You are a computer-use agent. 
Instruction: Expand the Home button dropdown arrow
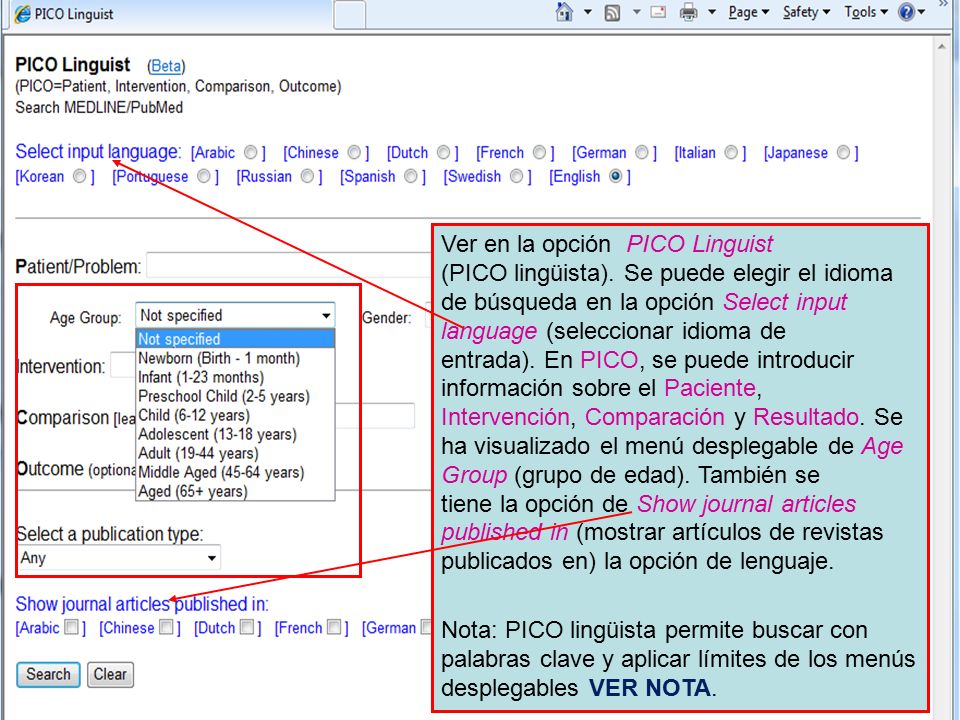click(x=588, y=12)
